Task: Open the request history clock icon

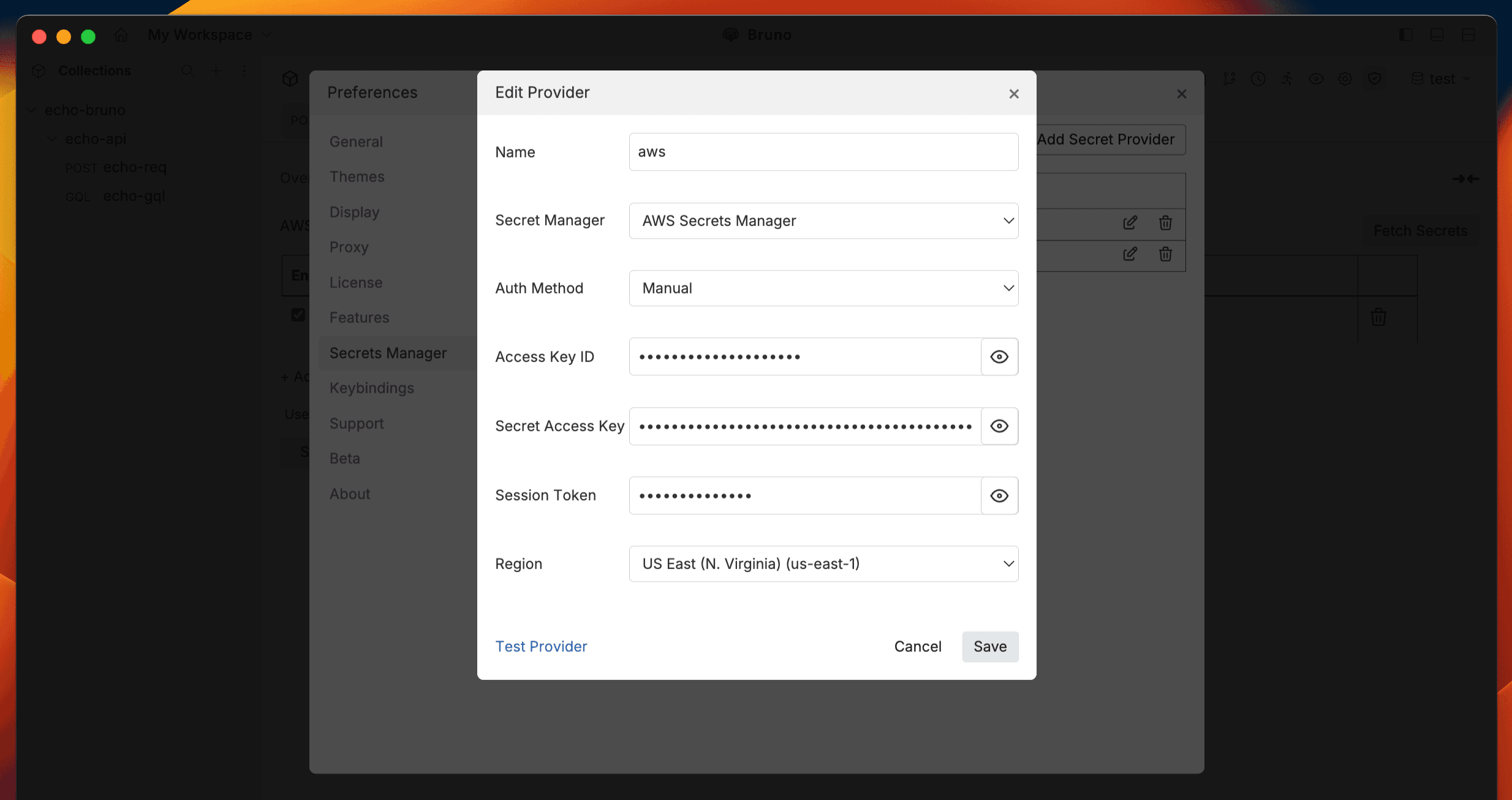Action: [x=1258, y=78]
